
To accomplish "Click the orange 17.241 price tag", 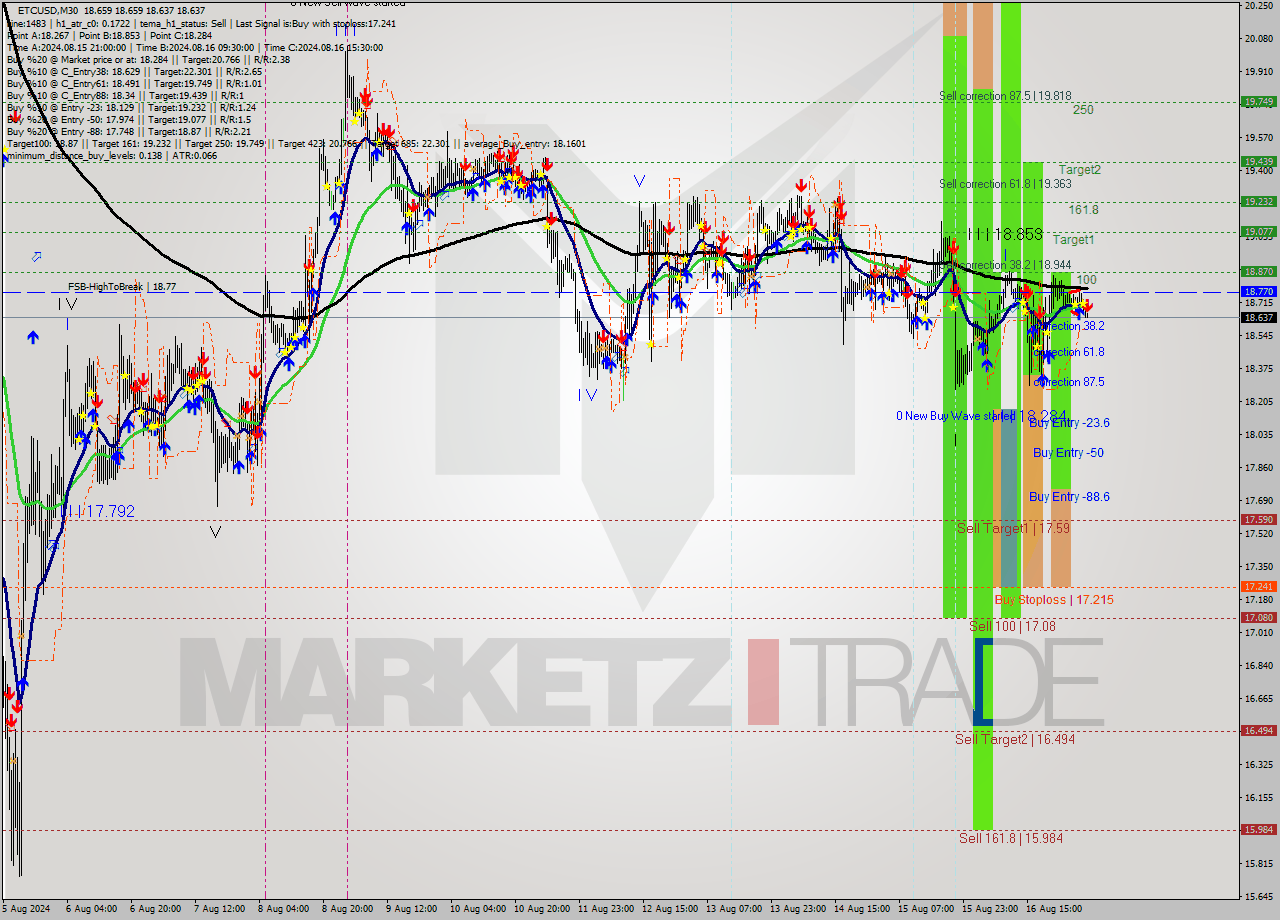I will [1258, 587].
